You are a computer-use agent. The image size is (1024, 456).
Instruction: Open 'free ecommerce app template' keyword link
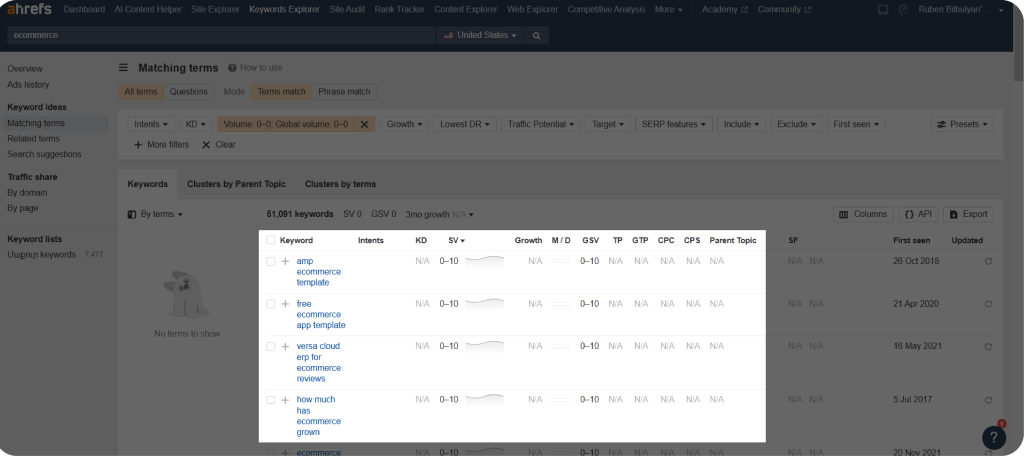click(x=320, y=314)
